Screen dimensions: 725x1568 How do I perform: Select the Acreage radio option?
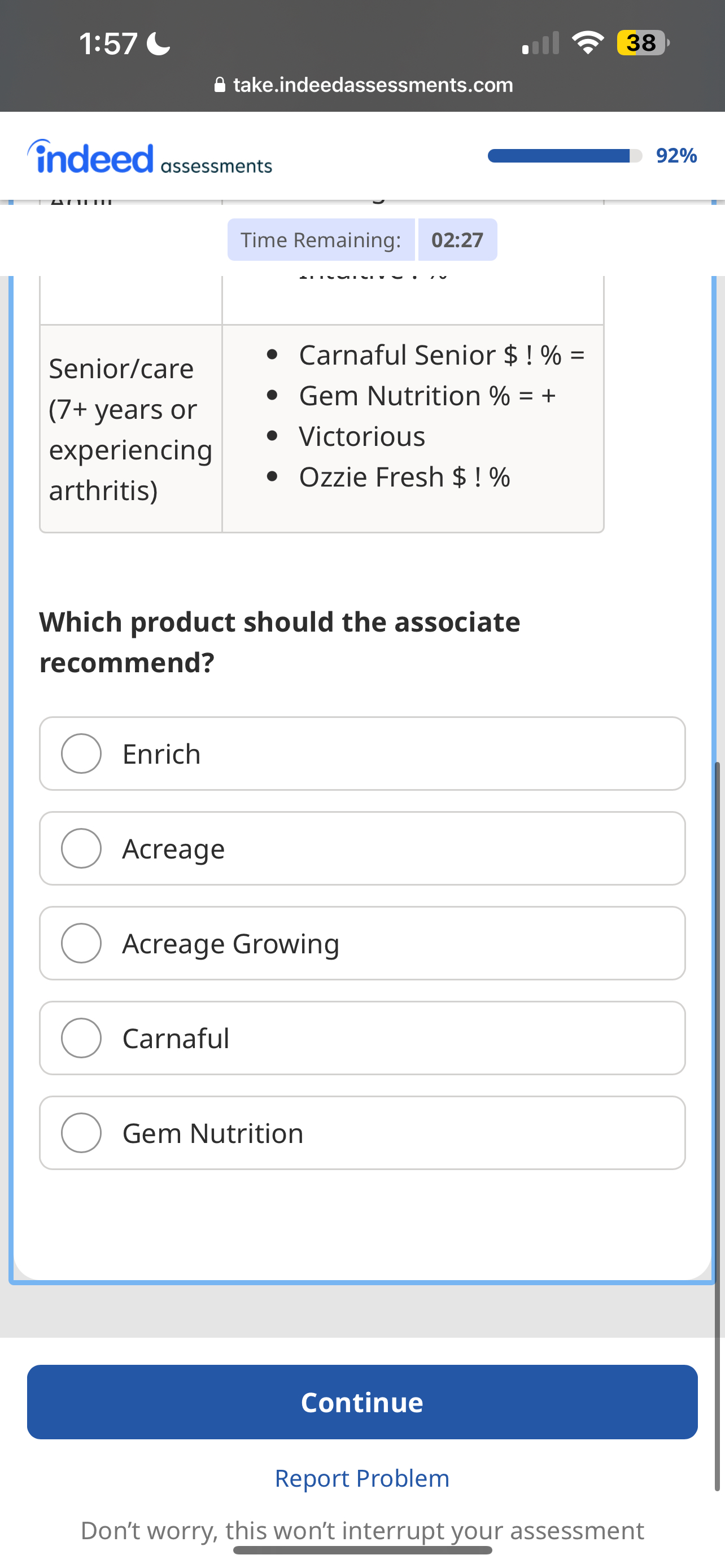point(81,848)
